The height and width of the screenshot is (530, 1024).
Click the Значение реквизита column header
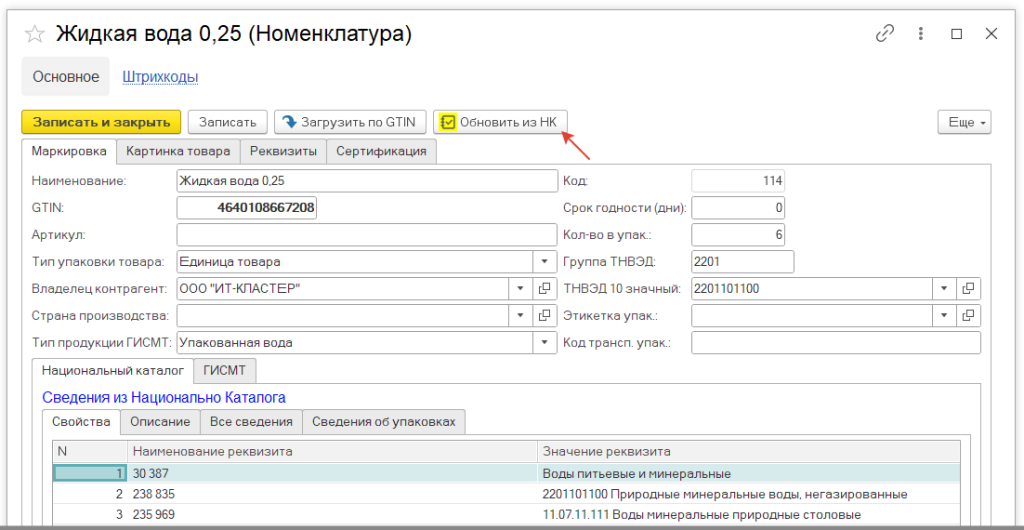point(749,452)
